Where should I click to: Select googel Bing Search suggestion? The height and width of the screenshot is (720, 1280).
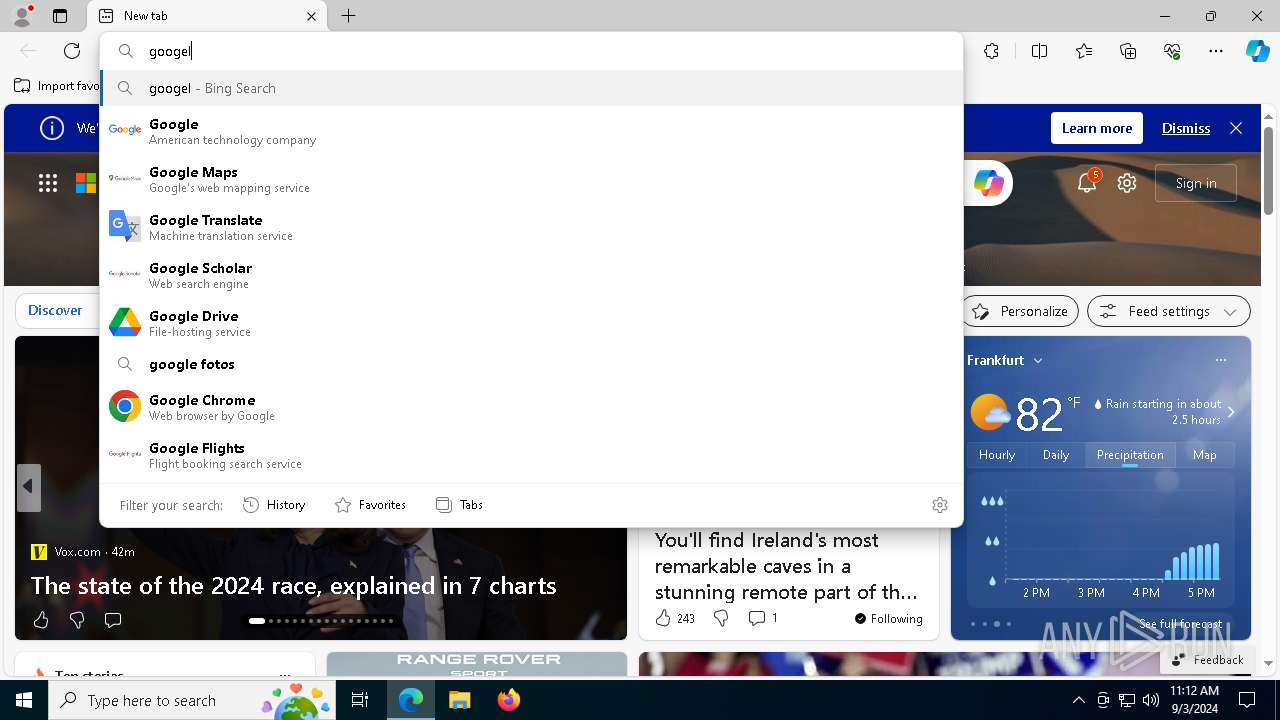pos(531,88)
